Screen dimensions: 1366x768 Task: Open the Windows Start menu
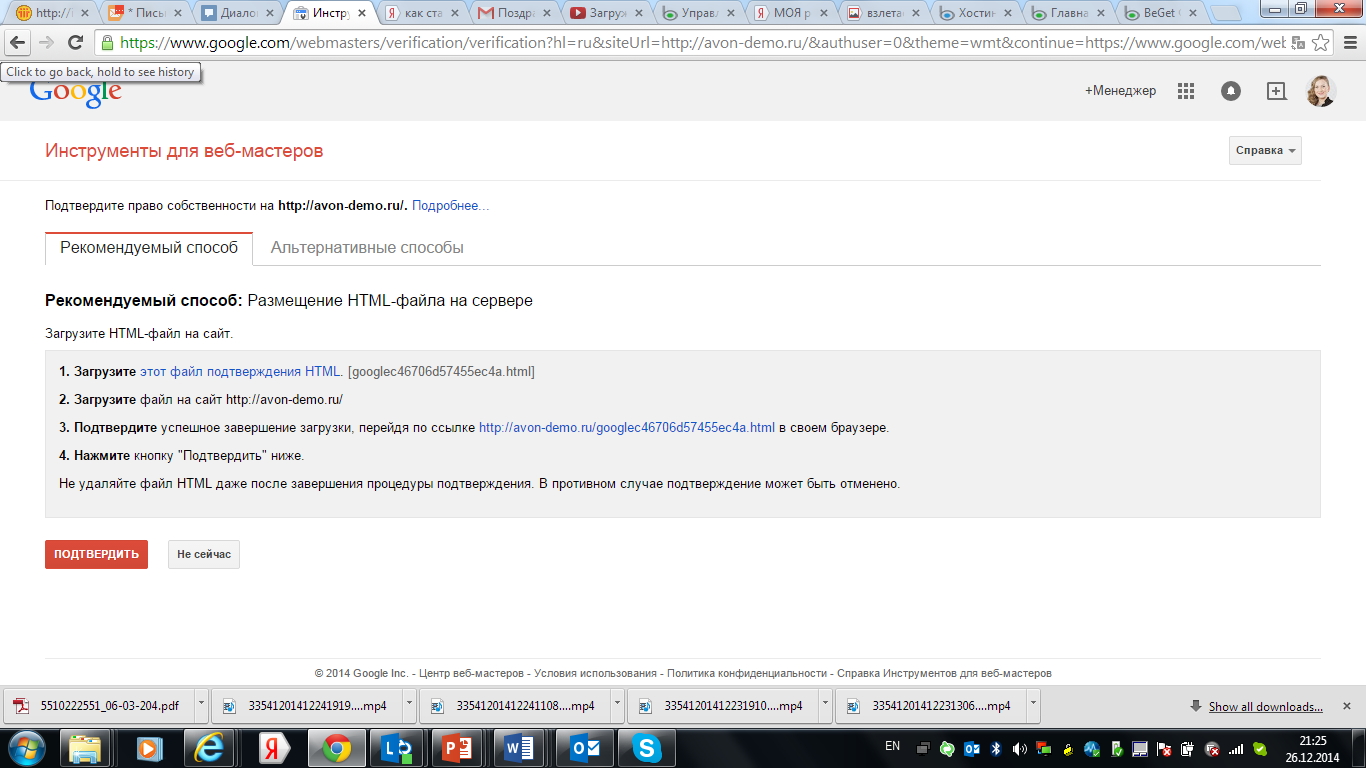click(27, 748)
